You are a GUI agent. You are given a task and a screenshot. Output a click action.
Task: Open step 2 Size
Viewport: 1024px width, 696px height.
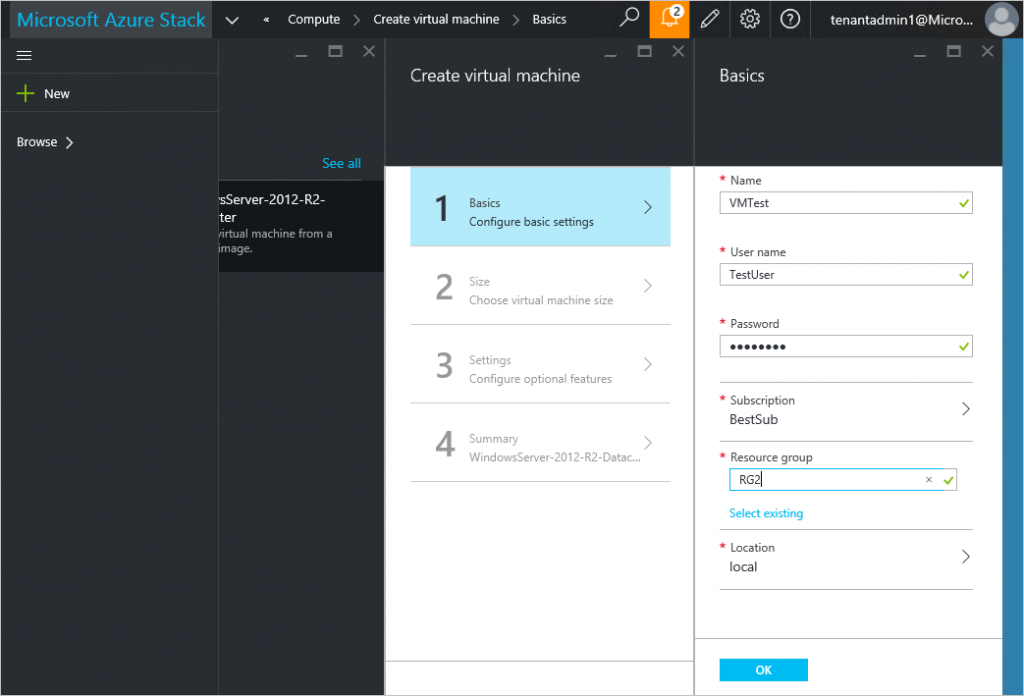pyautogui.click(x=540, y=286)
